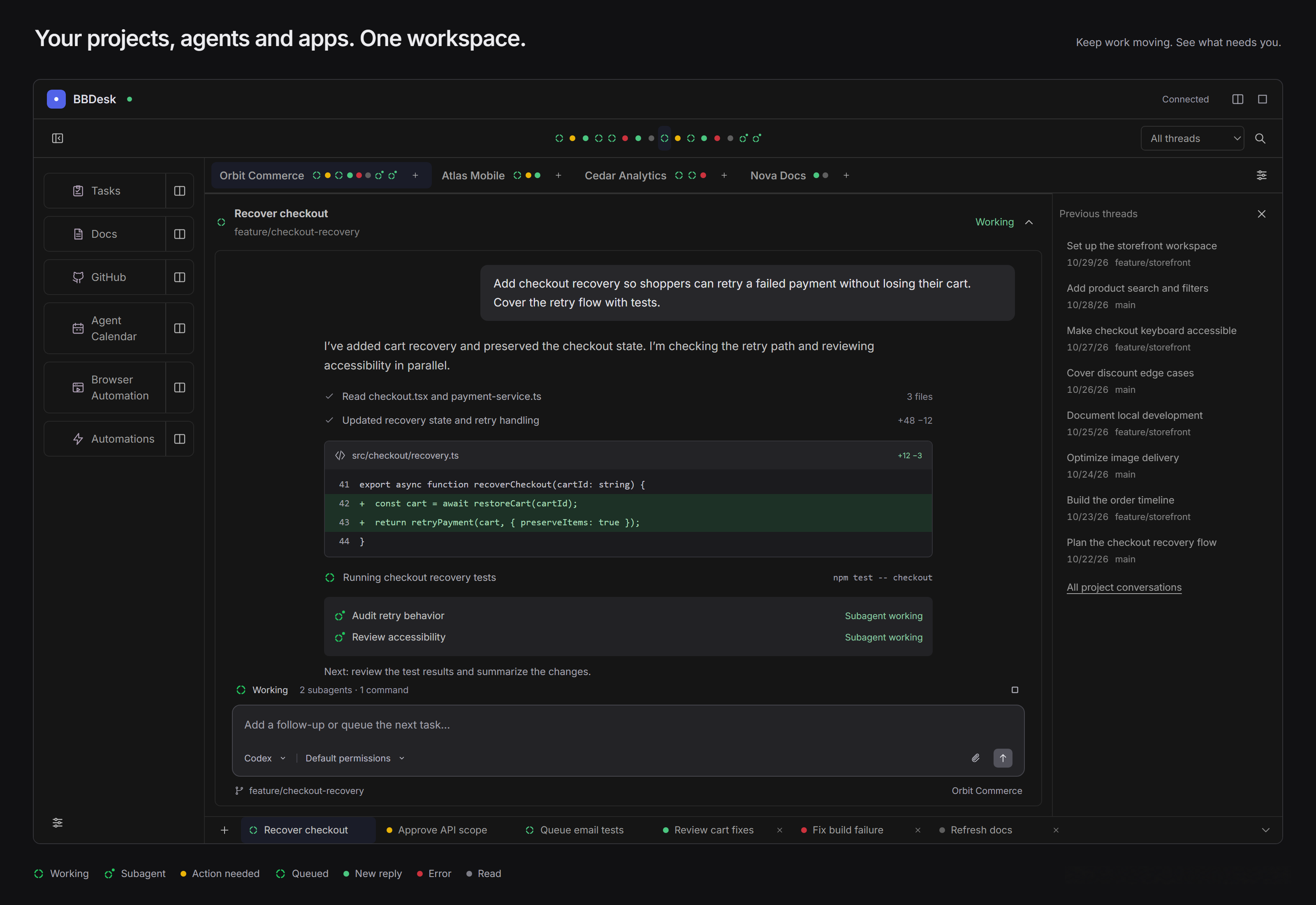Screen dimensions: 1316x905
Task: Open split view beside GitHub
Action: [x=180, y=277]
